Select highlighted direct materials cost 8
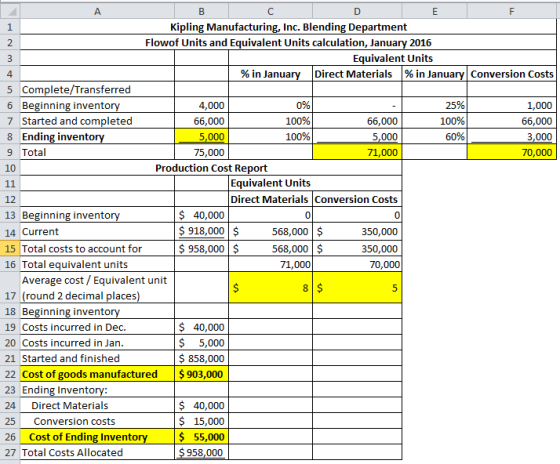560x464 pixels. click(270, 288)
